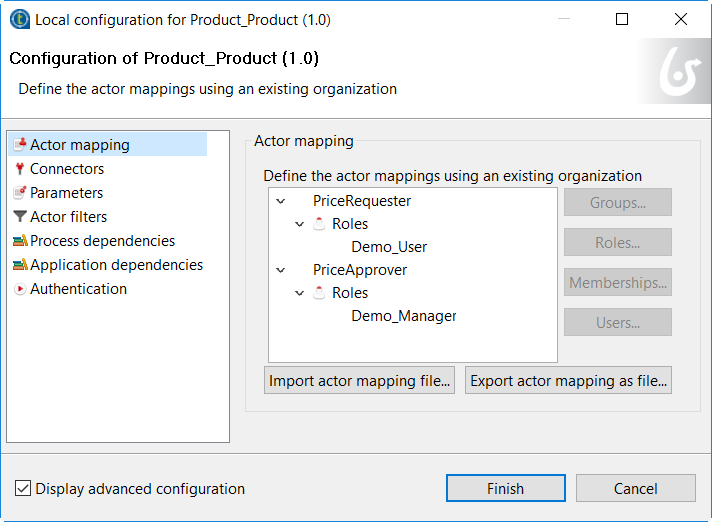Switch to the Parameters section
The image size is (712, 522).
(x=66, y=193)
